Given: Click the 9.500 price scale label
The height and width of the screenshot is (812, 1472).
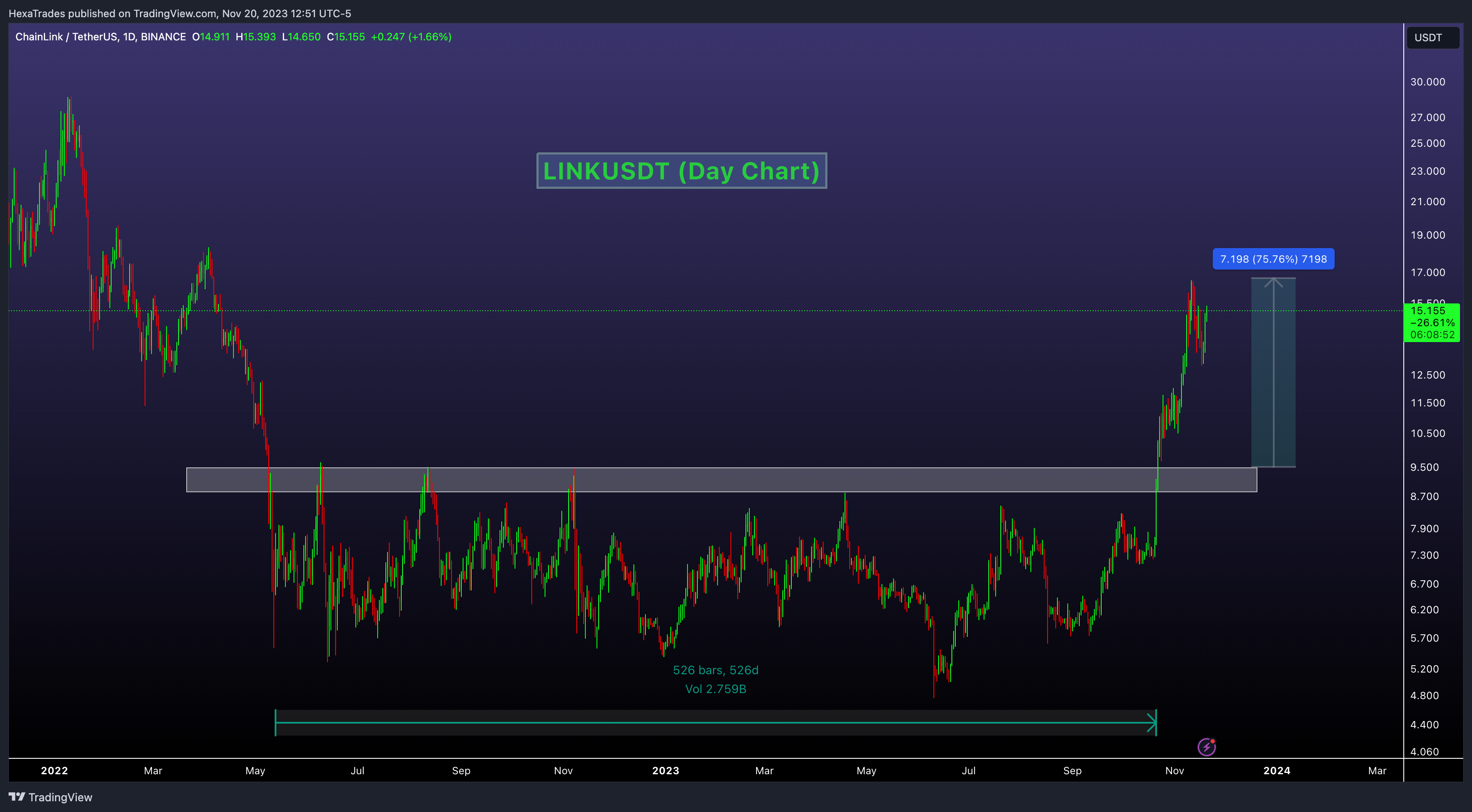Looking at the screenshot, I should tap(1424, 467).
